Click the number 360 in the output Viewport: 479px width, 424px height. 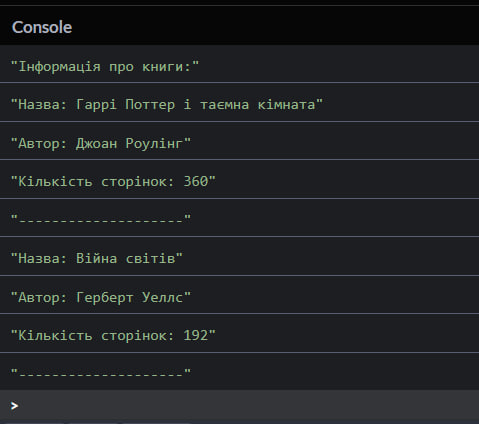click(x=196, y=181)
